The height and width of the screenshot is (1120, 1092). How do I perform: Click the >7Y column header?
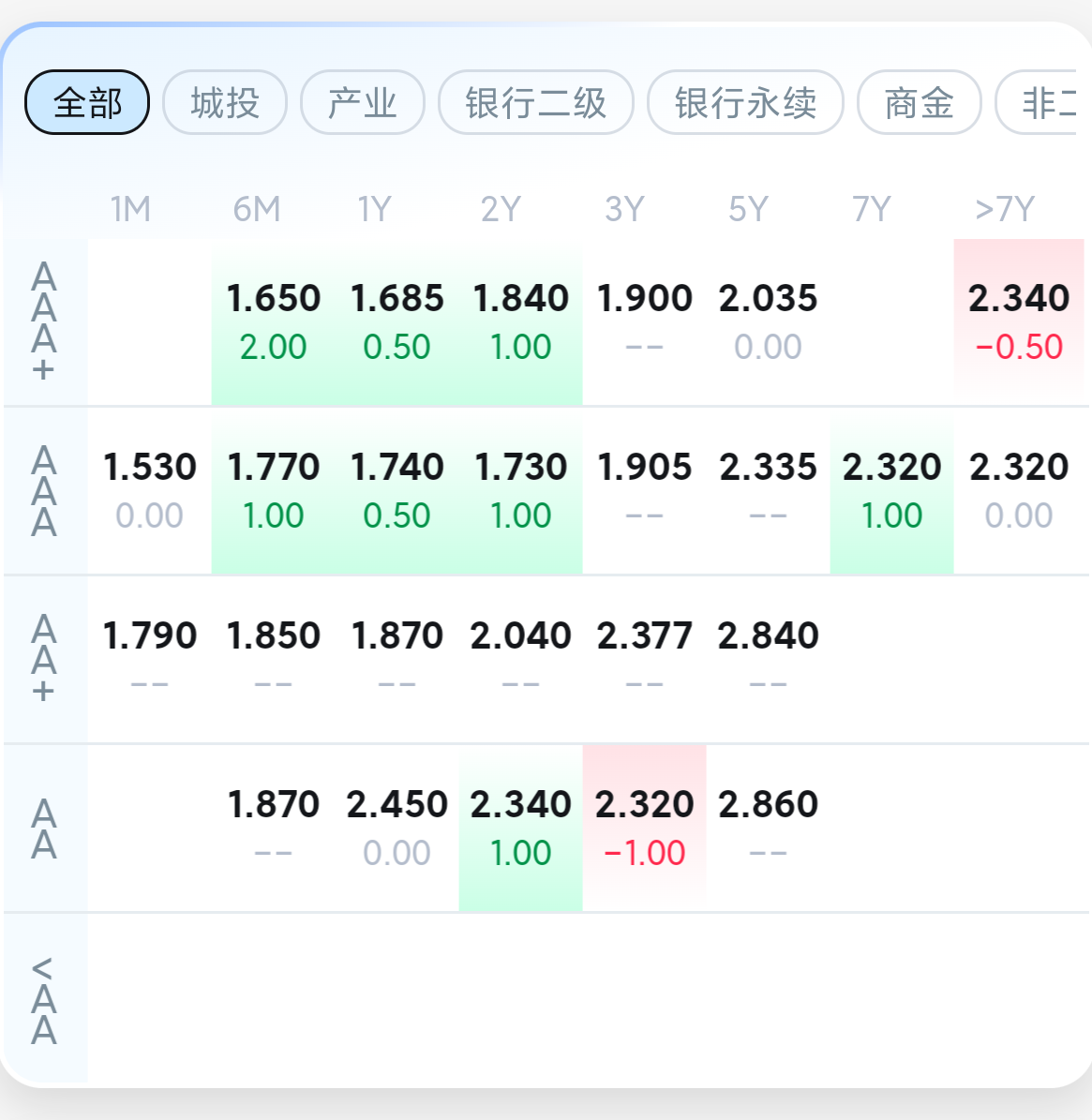(1005, 209)
